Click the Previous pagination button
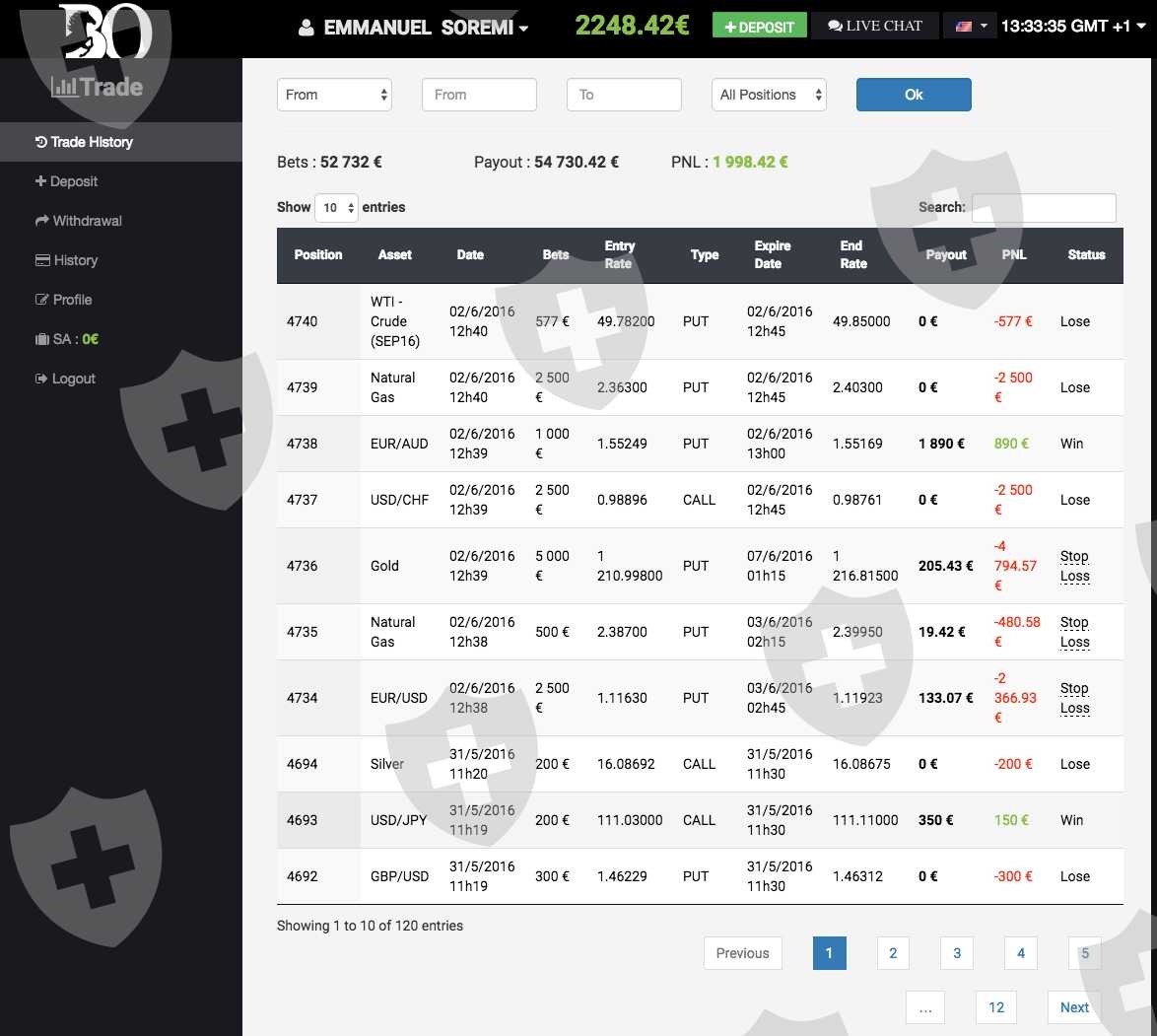Image resolution: width=1157 pixels, height=1036 pixels. pos(742,953)
